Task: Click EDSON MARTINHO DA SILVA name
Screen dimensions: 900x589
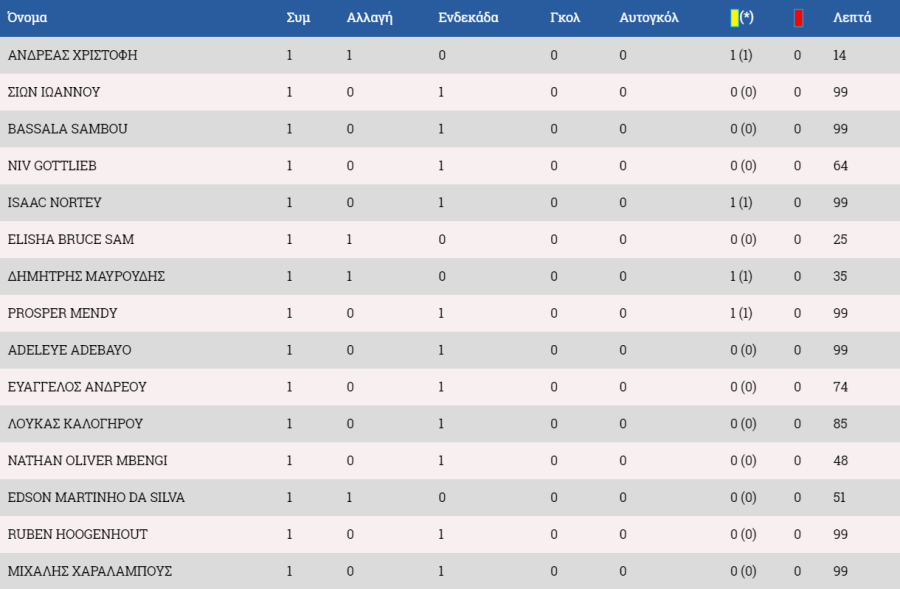Action: [96, 497]
